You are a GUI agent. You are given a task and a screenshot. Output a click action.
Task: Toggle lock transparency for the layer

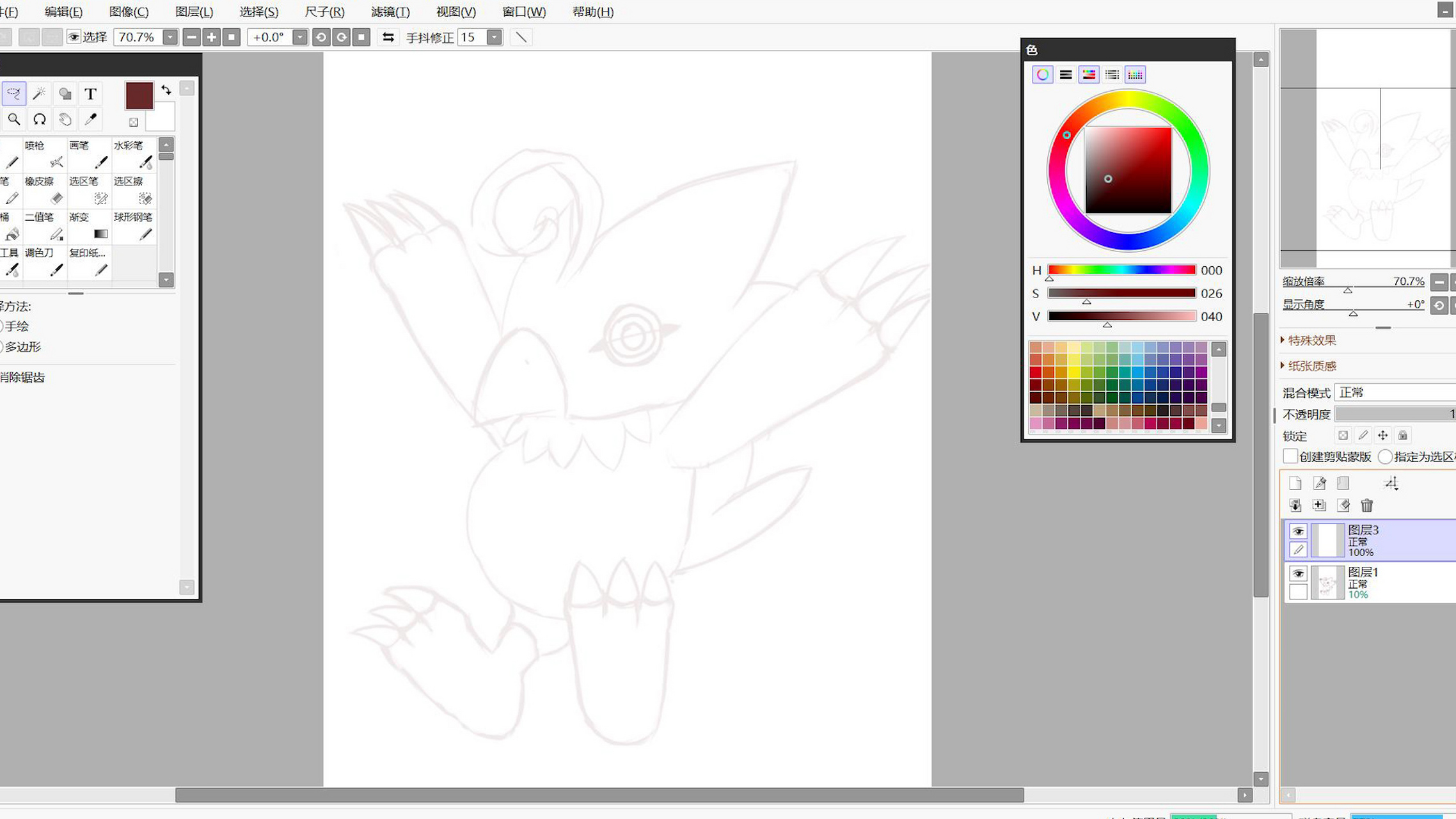(x=1343, y=436)
